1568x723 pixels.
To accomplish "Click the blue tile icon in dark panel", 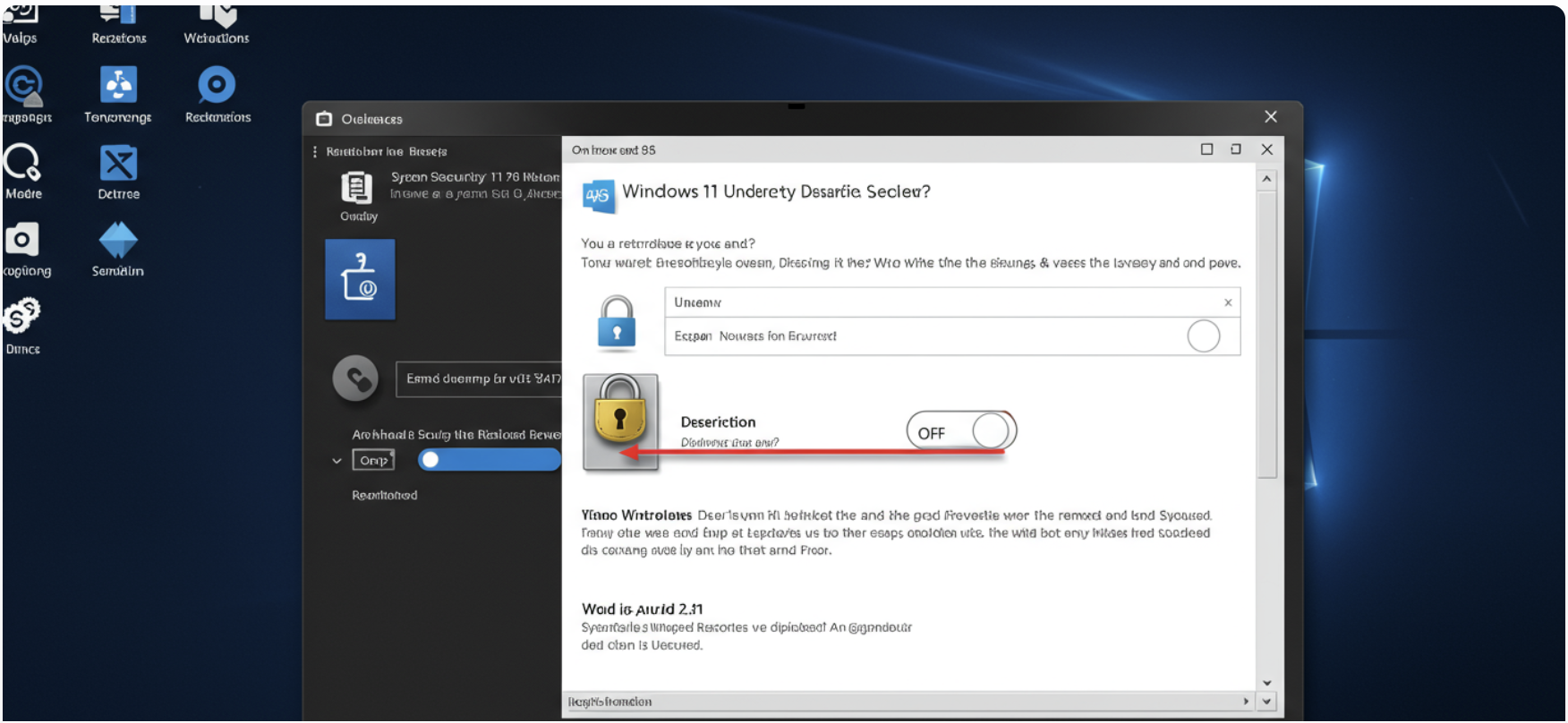I will pyautogui.click(x=360, y=279).
